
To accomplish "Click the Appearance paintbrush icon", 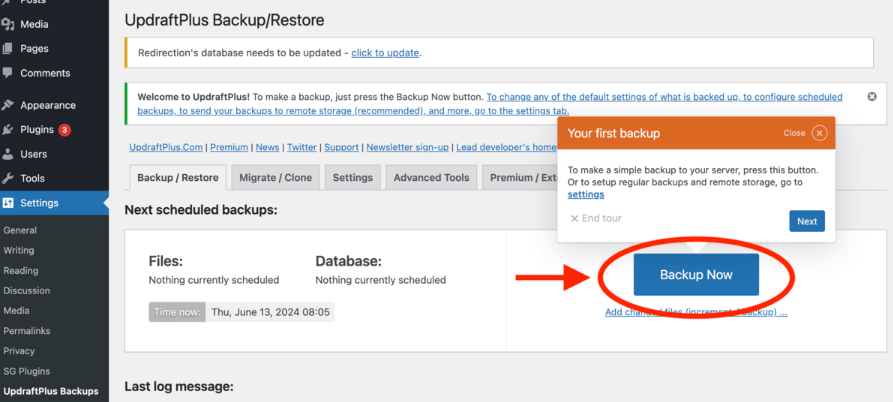I will coord(9,105).
